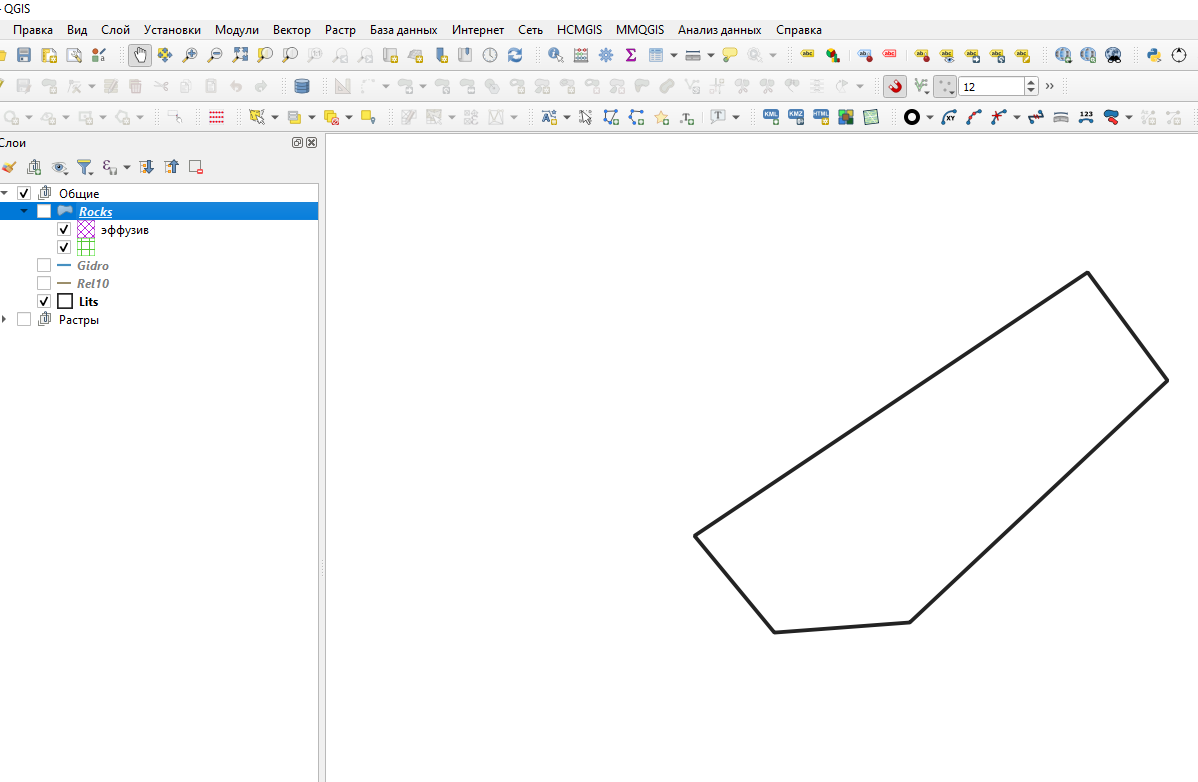
Task: Open the Растр menu
Action: [x=340, y=30]
